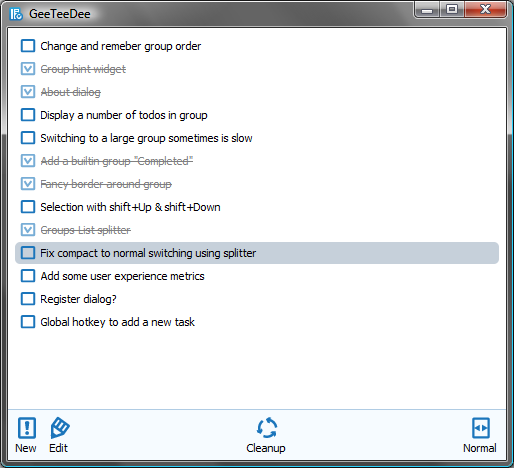Uncheck the 'About dialog' task
This screenshot has width=514, height=468.
(x=28, y=92)
